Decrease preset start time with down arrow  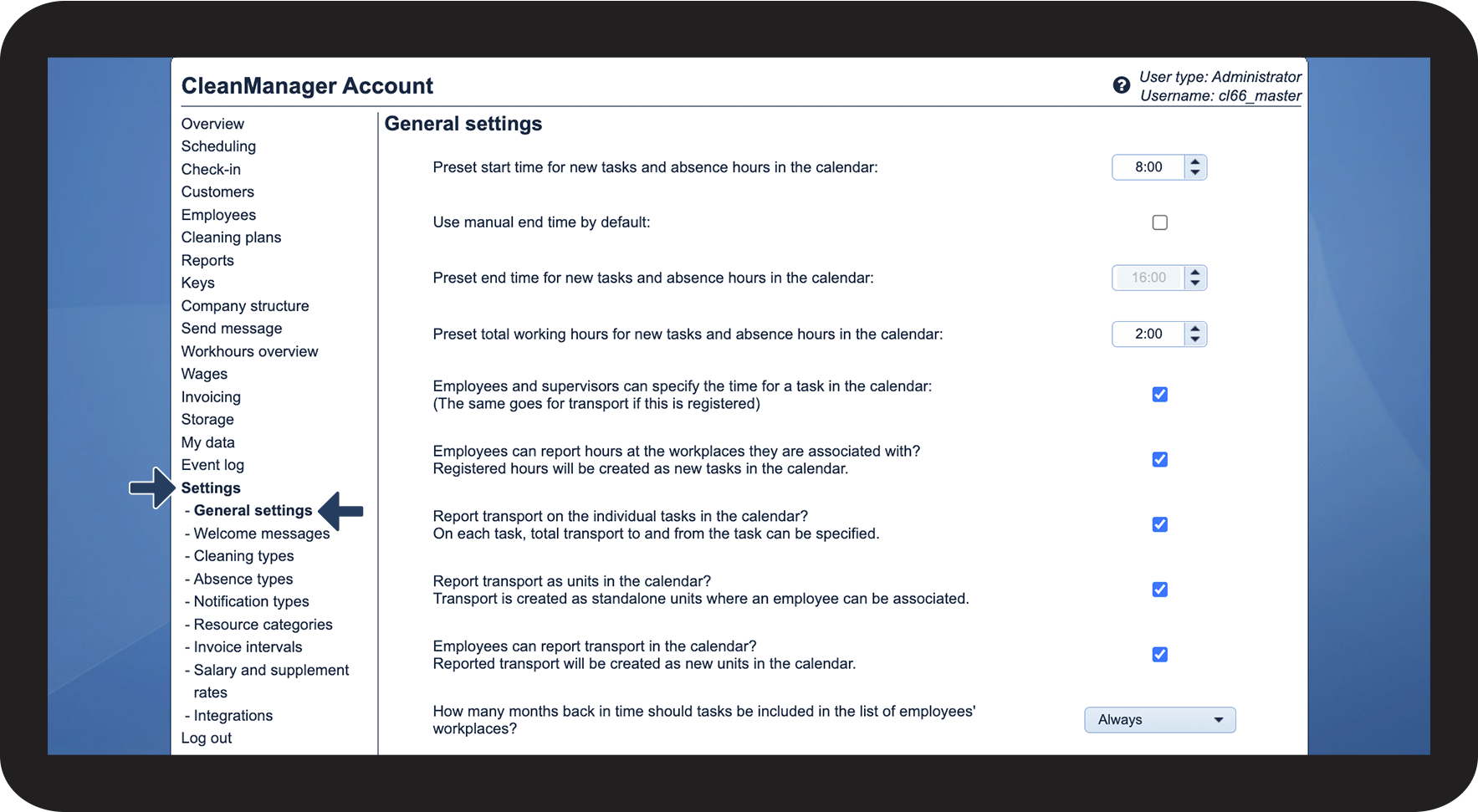tap(1195, 173)
